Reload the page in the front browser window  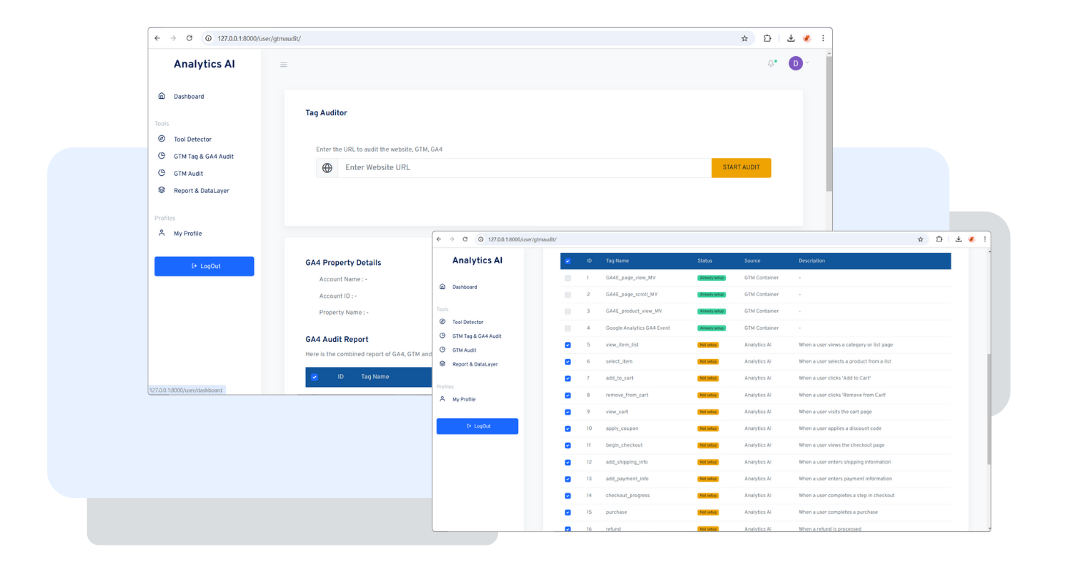tap(465, 240)
